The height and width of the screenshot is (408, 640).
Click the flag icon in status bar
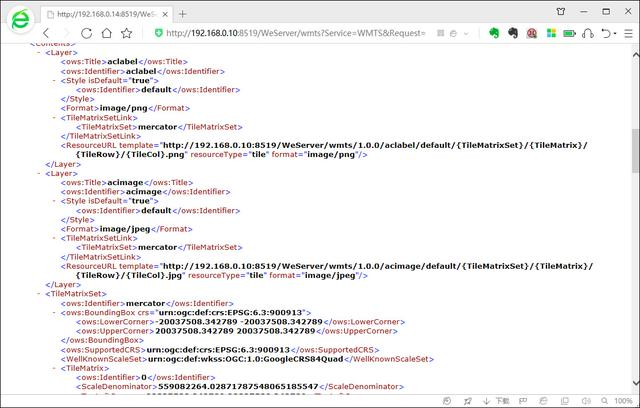point(523,401)
